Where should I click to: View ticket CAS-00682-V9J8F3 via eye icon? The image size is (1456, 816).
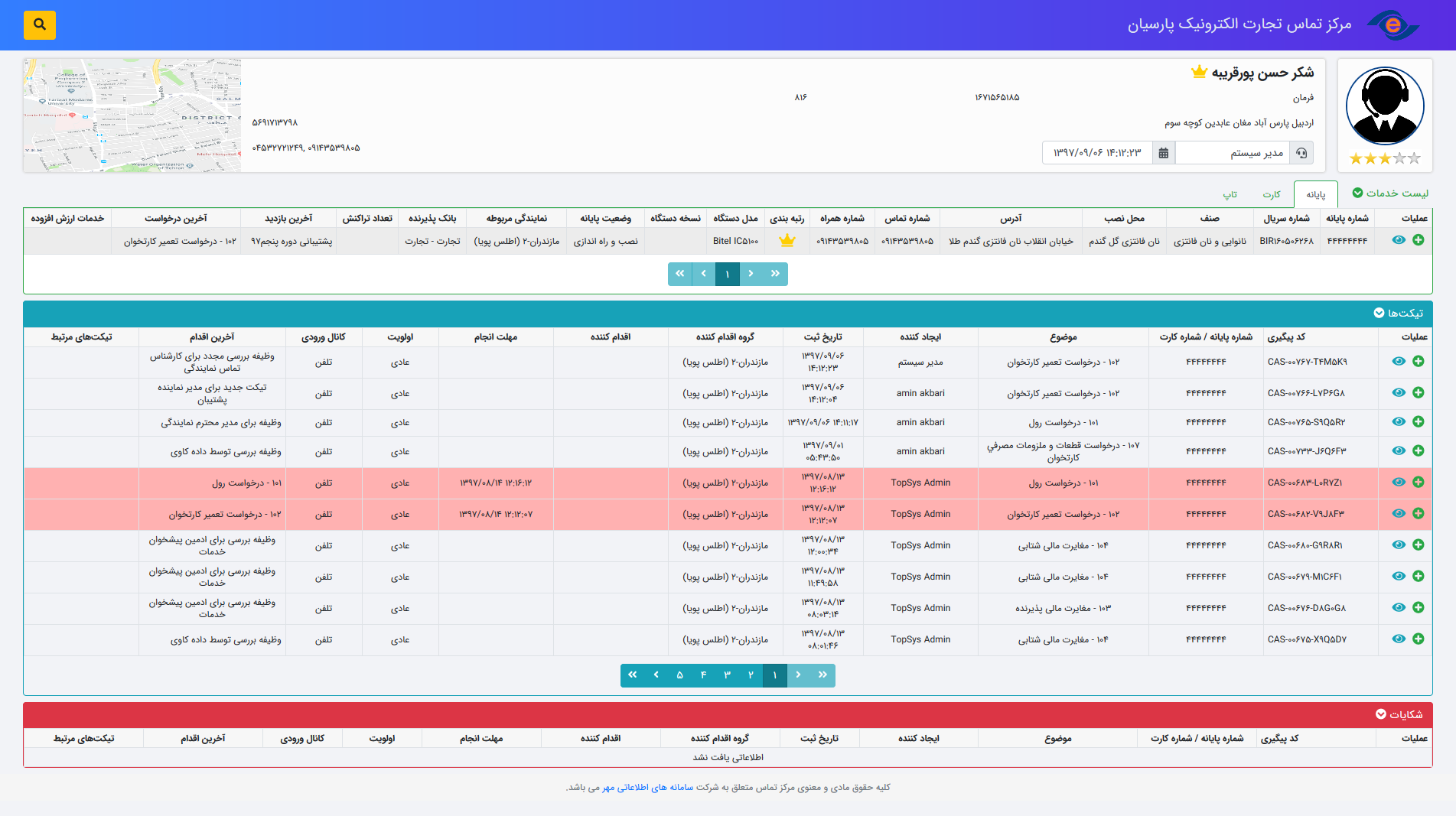point(1399,513)
